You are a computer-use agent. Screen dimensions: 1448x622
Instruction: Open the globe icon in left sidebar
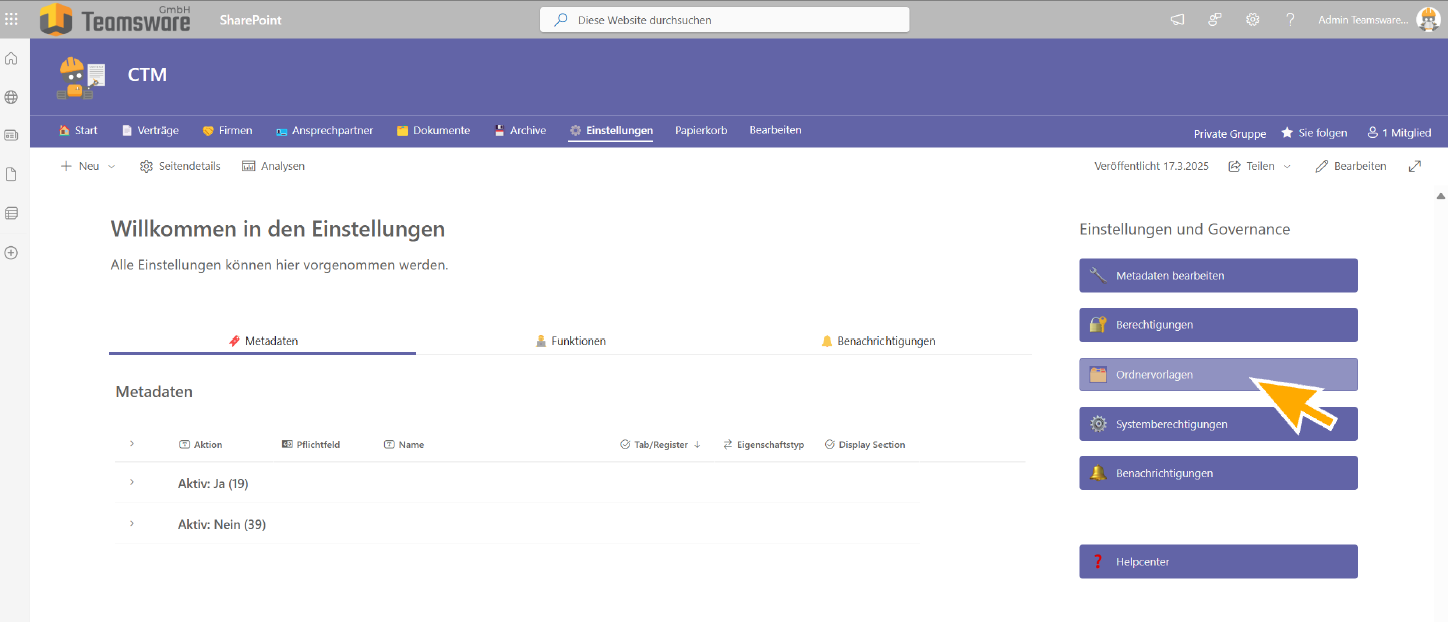[x=12, y=97]
